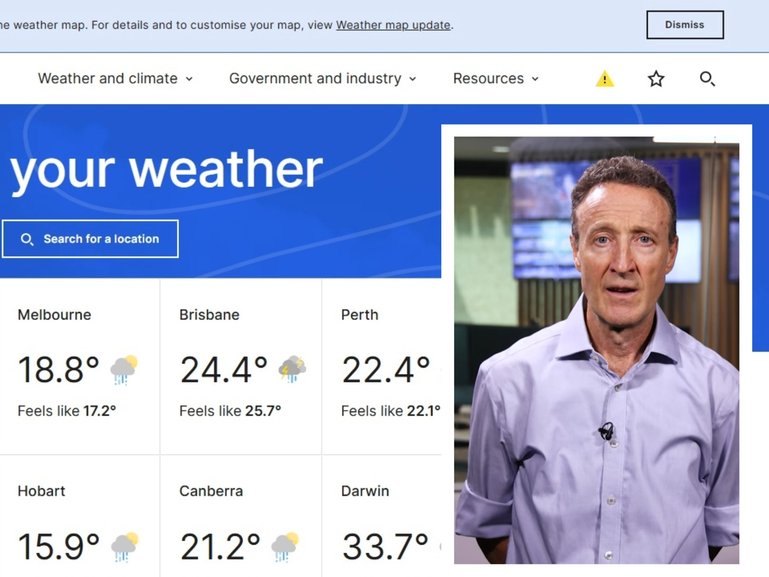Expand the Government and industry menu
This screenshot has width=769, height=577.
point(322,79)
